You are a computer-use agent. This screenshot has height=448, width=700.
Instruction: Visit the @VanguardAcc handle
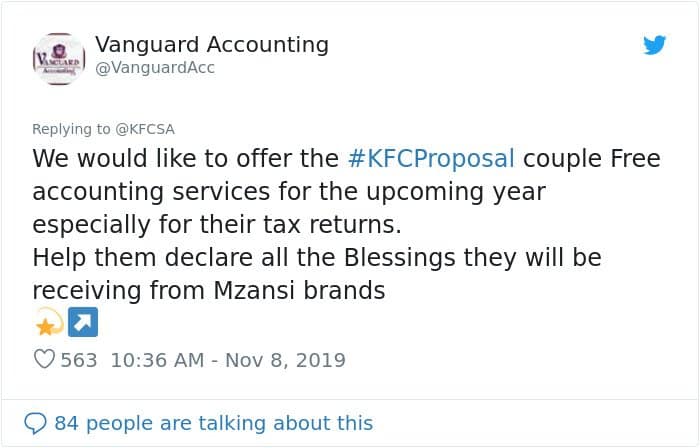[155, 68]
